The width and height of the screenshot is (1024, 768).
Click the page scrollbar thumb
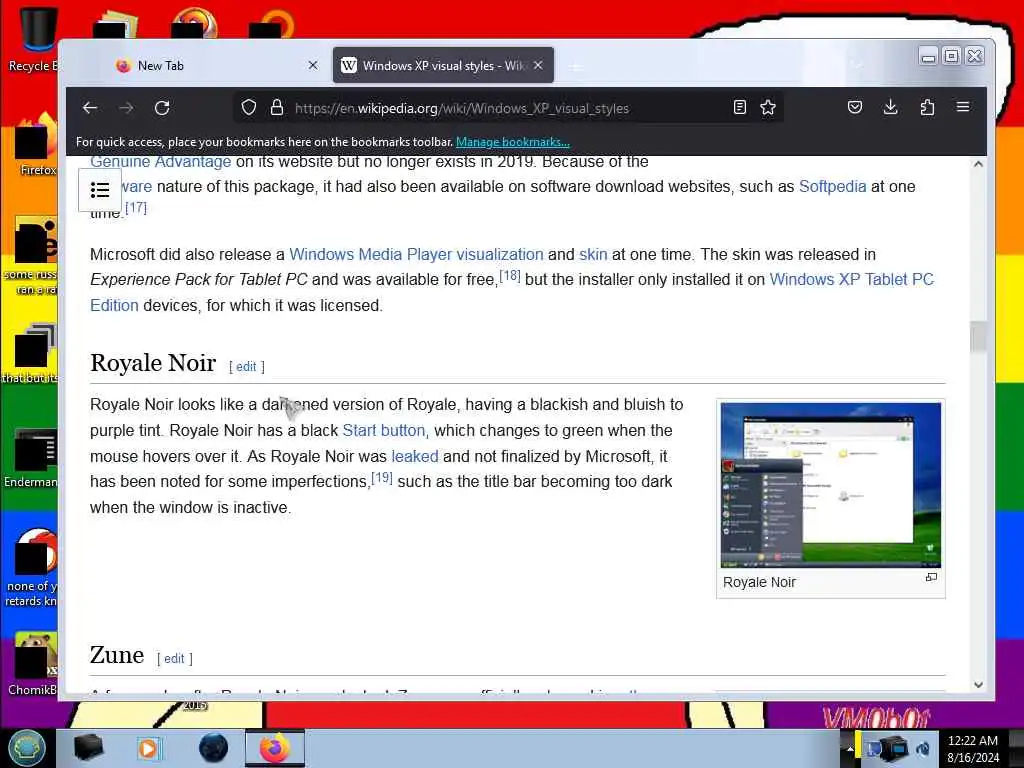[x=978, y=337]
